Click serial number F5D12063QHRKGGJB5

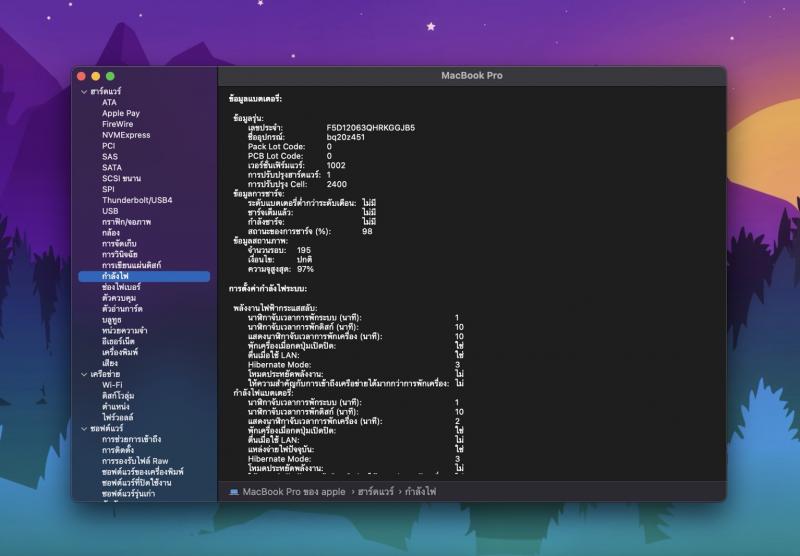[371, 128]
